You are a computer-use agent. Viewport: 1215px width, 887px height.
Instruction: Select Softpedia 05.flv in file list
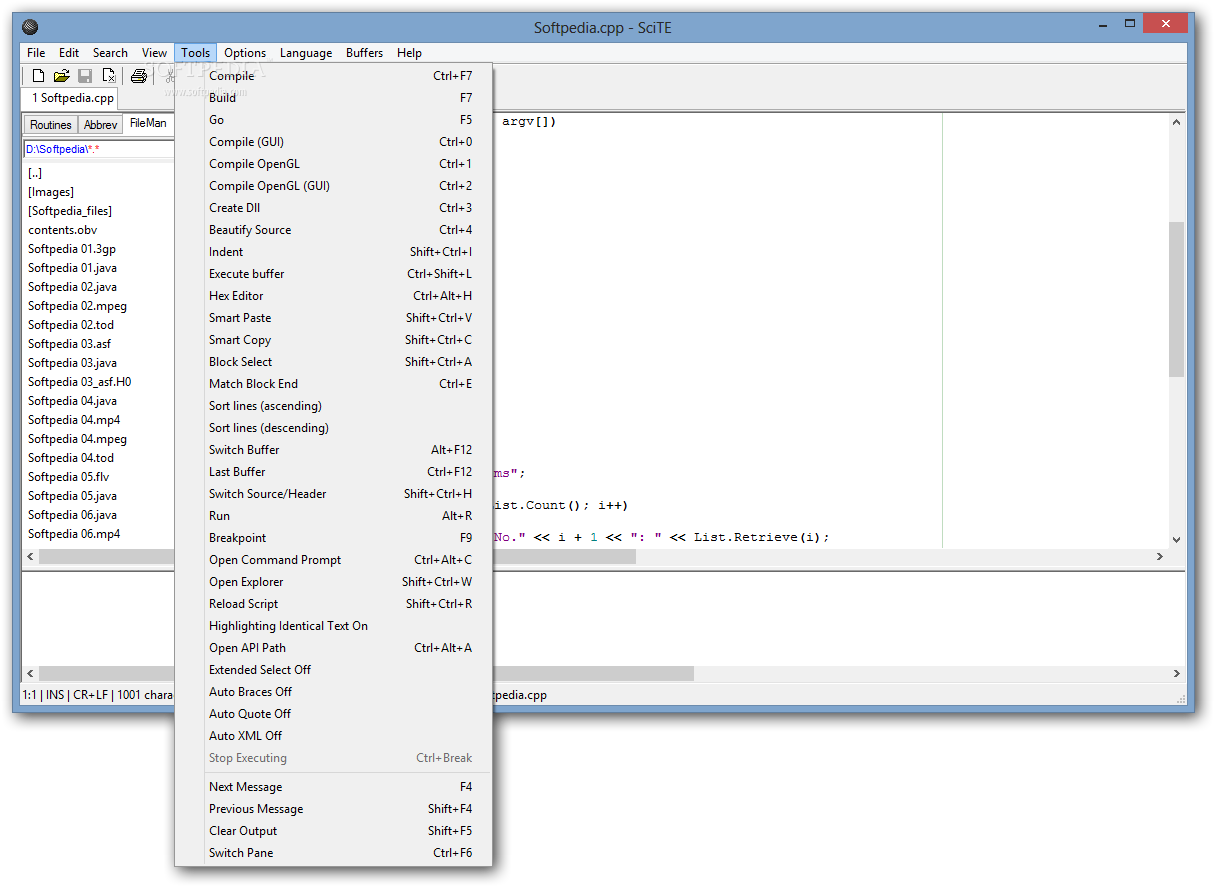coord(68,477)
